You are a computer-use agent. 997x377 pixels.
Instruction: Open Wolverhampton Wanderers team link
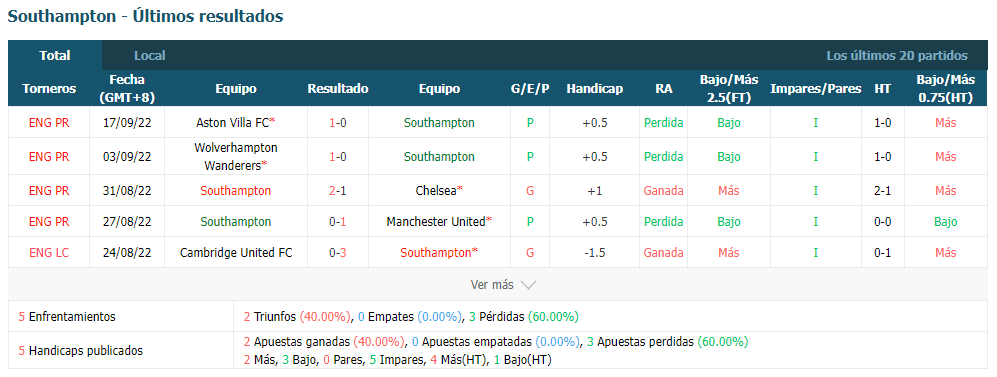point(236,156)
